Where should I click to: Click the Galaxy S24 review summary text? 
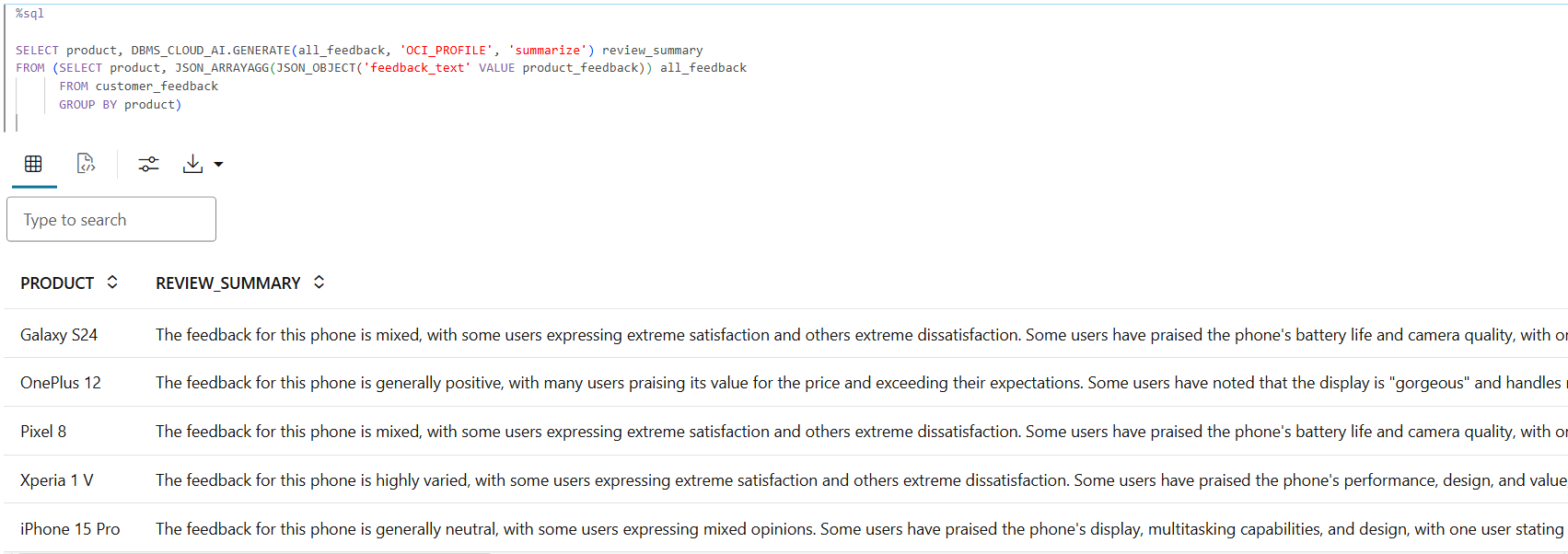(x=861, y=335)
